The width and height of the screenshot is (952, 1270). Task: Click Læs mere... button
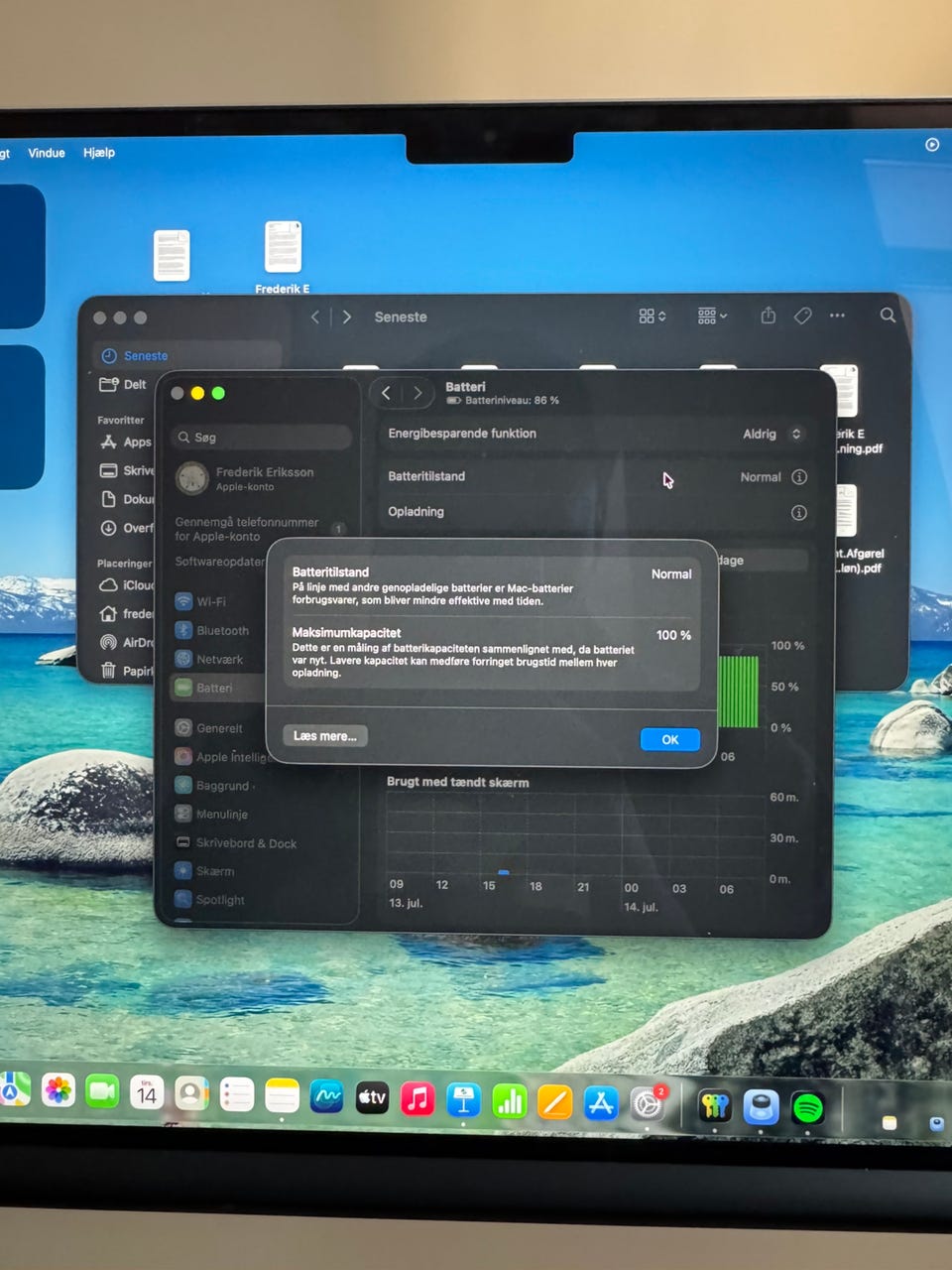click(x=325, y=735)
